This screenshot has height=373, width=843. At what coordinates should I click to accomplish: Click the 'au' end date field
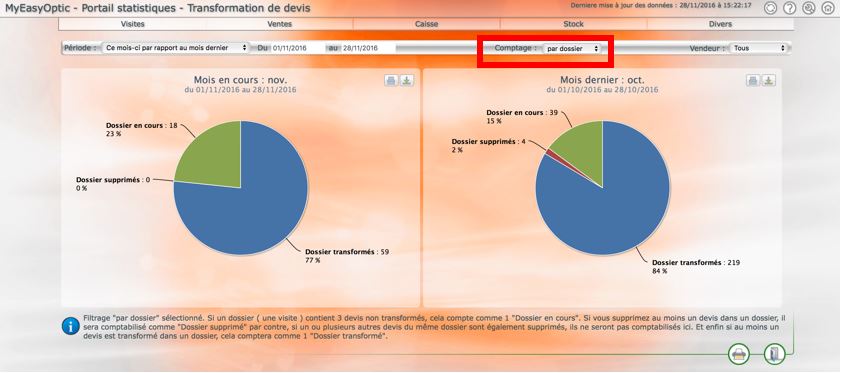(x=367, y=48)
